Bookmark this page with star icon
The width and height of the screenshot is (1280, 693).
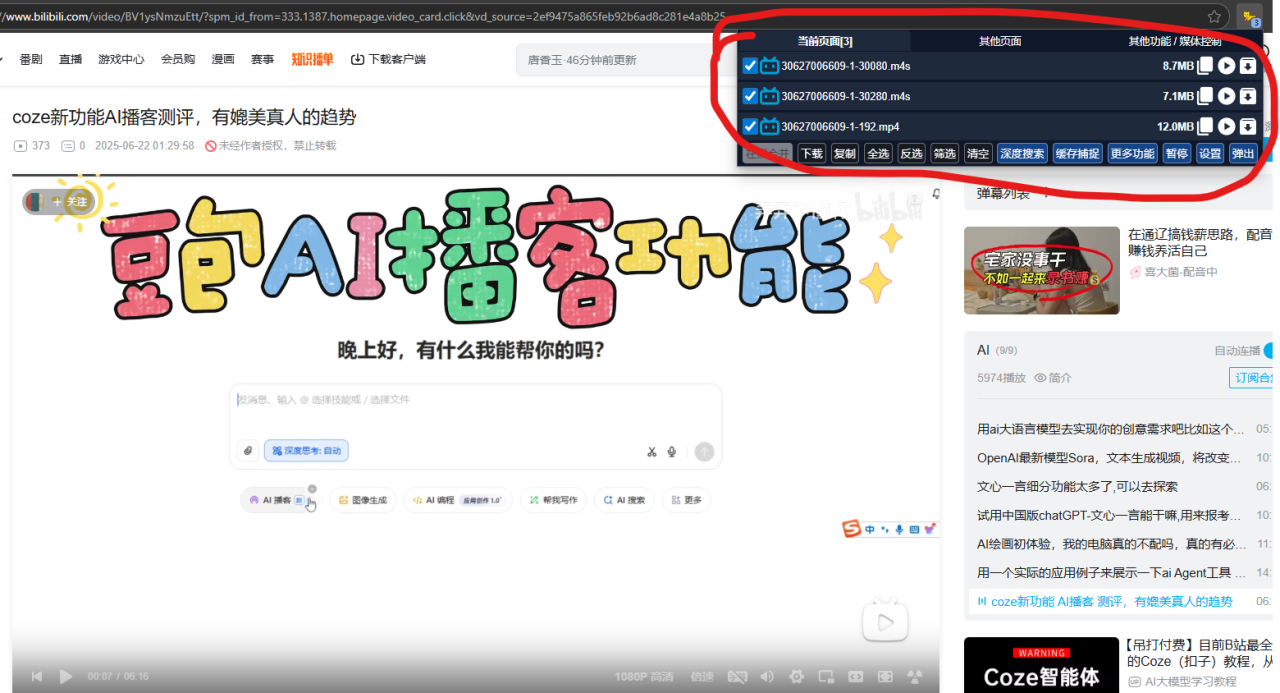click(x=1214, y=16)
